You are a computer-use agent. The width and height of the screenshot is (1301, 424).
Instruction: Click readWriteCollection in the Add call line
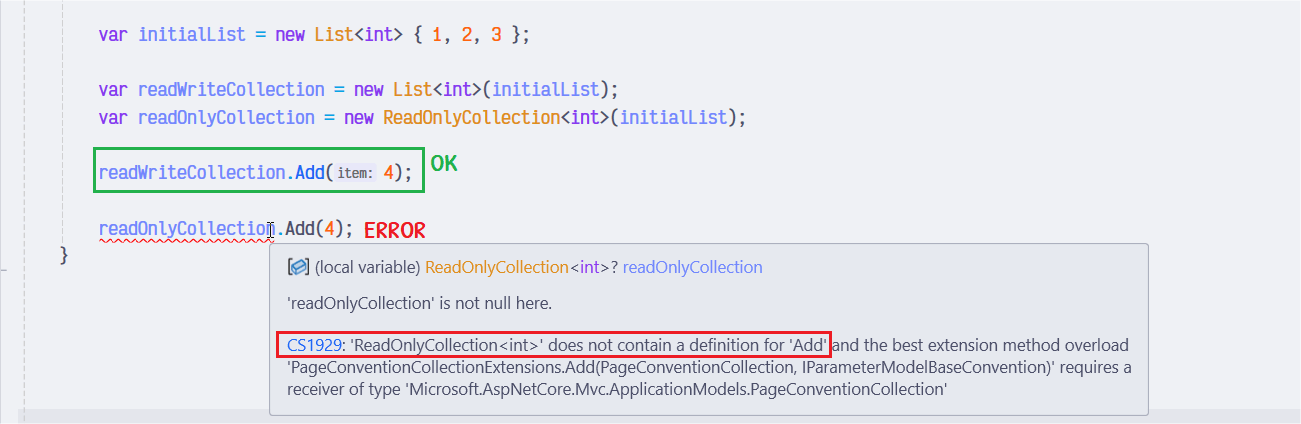(x=192, y=172)
